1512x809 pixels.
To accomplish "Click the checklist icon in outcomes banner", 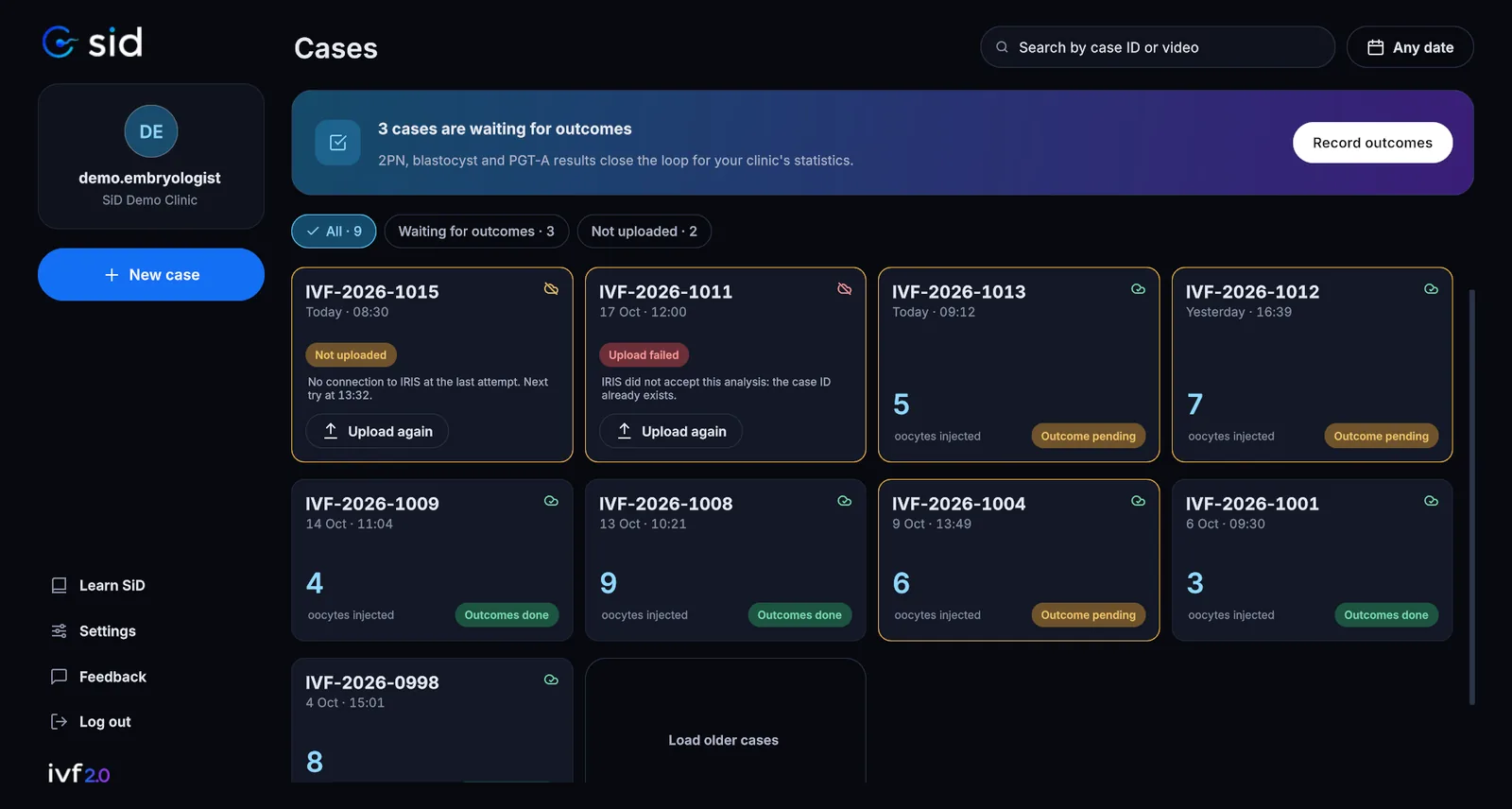I will pyautogui.click(x=337, y=143).
